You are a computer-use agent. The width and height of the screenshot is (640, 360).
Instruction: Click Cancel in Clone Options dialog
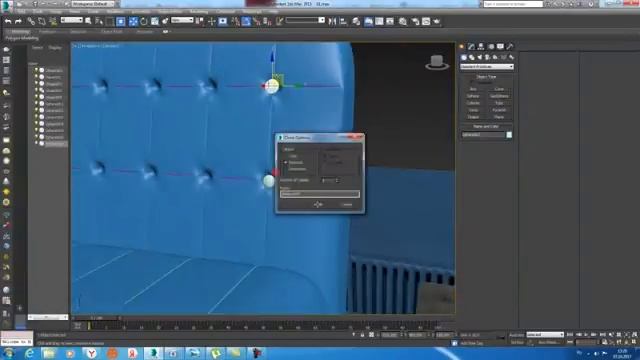point(347,204)
